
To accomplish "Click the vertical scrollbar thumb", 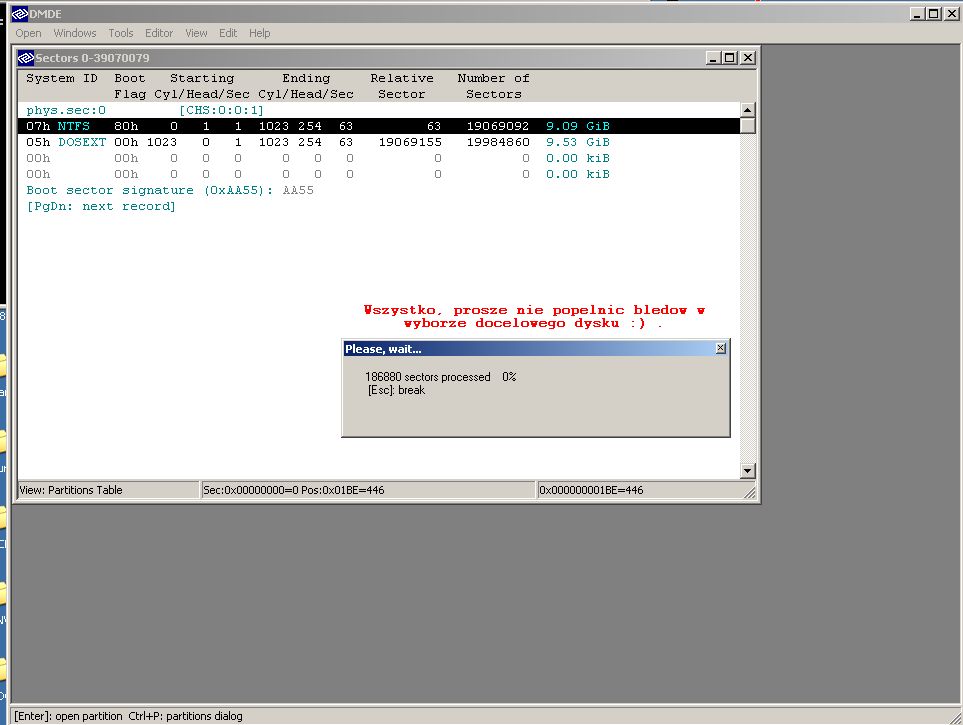I will [747, 125].
